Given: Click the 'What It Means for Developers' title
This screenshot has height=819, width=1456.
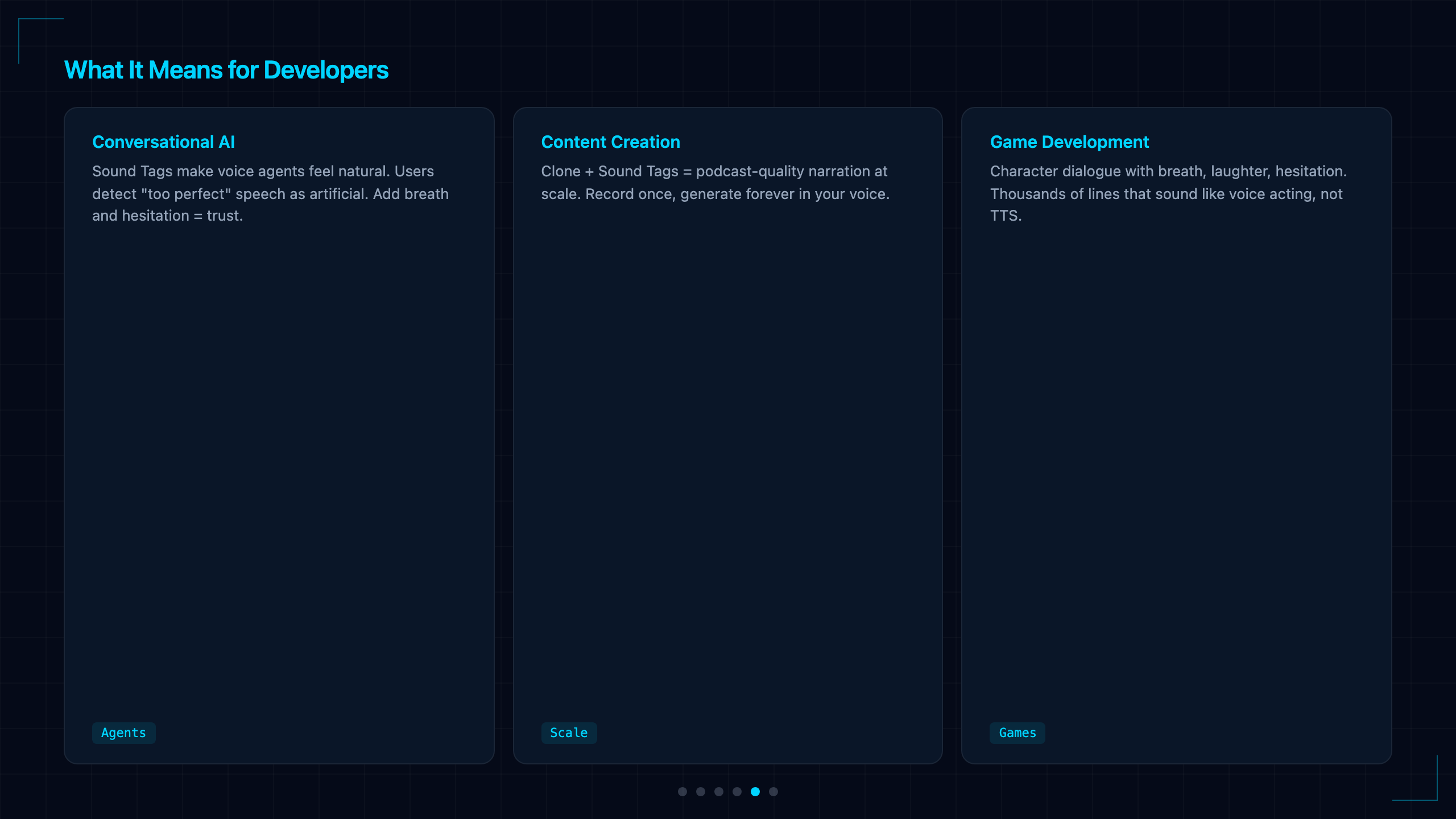Looking at the screenshot, I should coord(226,70).
